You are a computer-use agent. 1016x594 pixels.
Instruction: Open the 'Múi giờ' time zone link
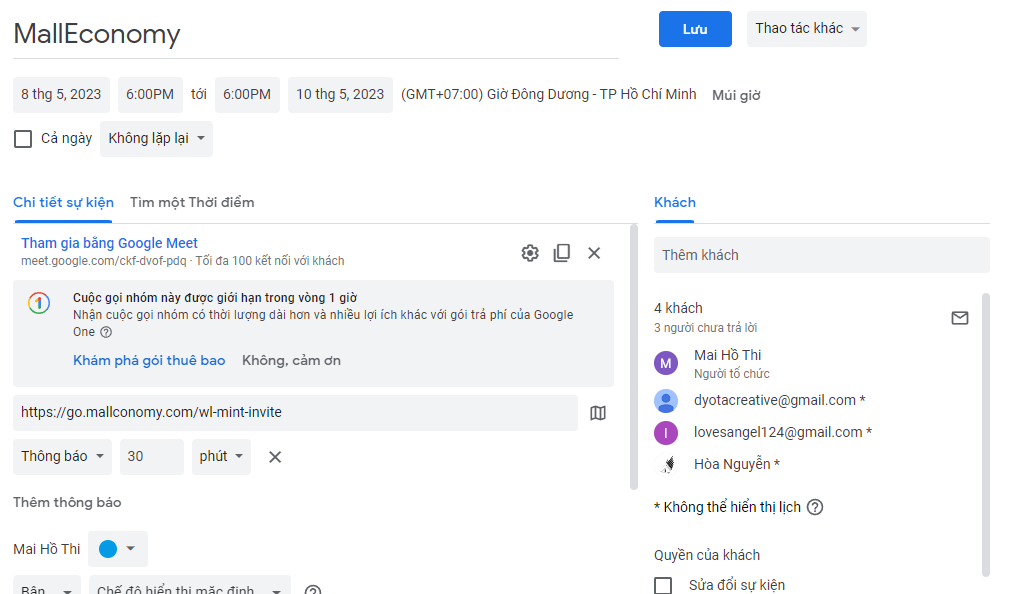click(736, 95)
